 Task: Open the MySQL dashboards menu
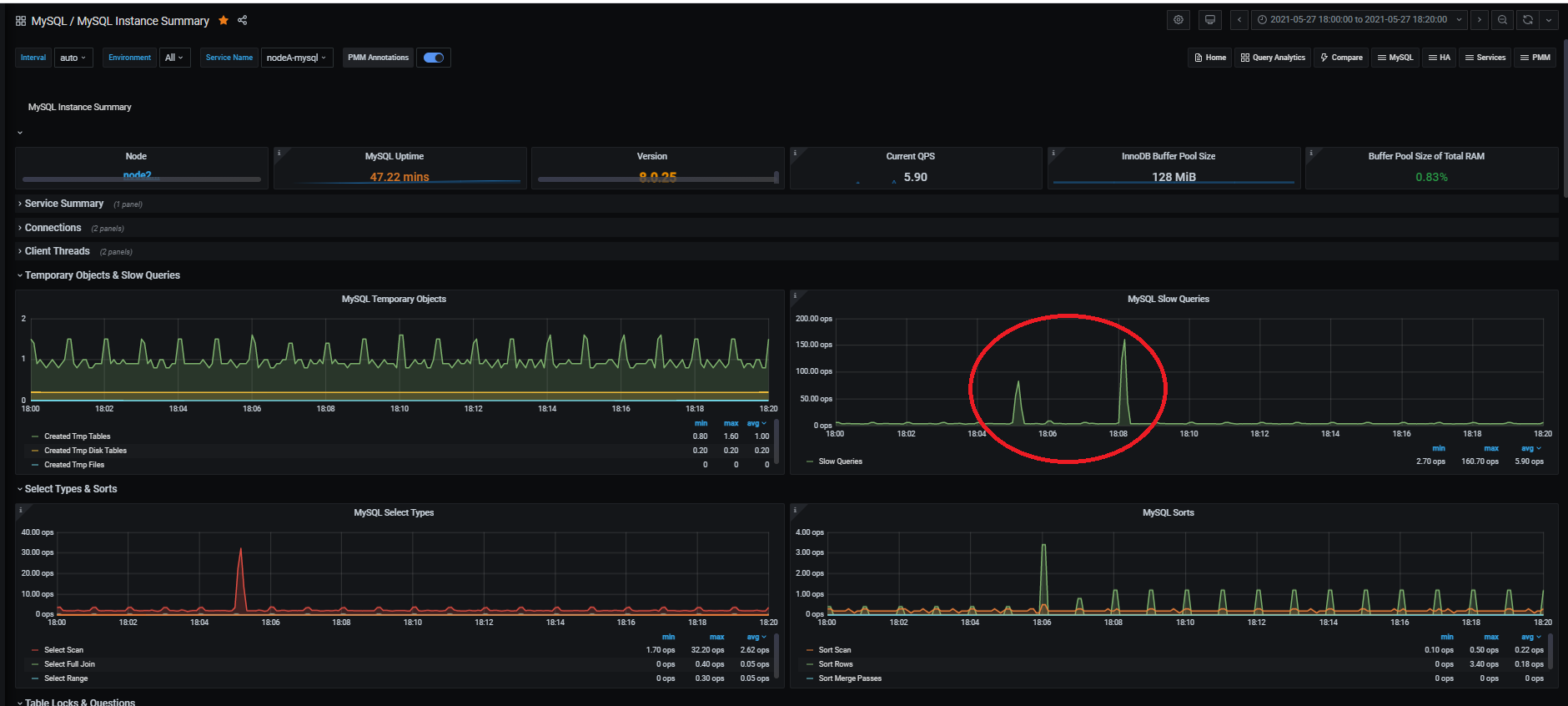coord(1395,58)
